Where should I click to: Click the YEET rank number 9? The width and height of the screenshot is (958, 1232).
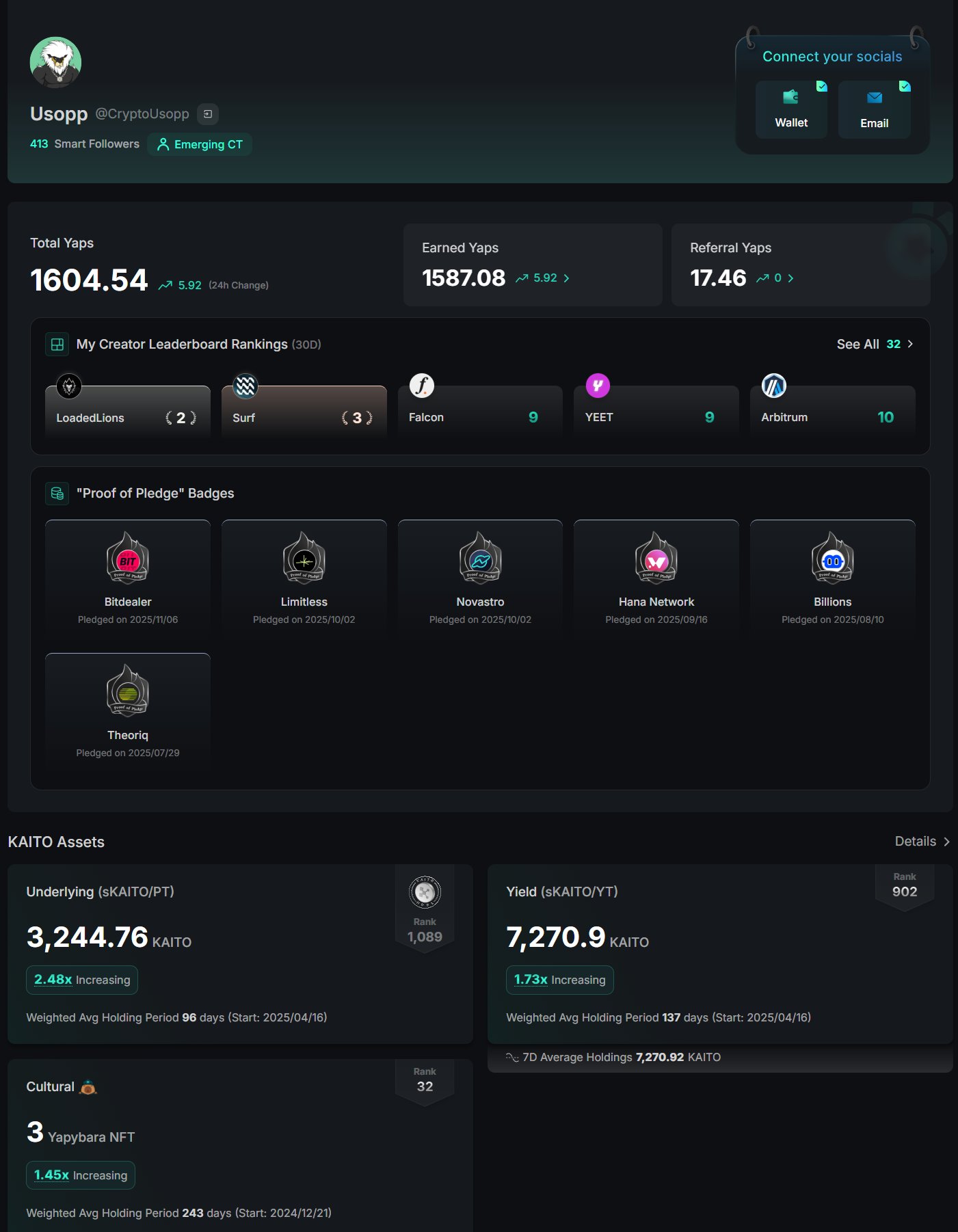pyautogui.click(x=710, y=417)
